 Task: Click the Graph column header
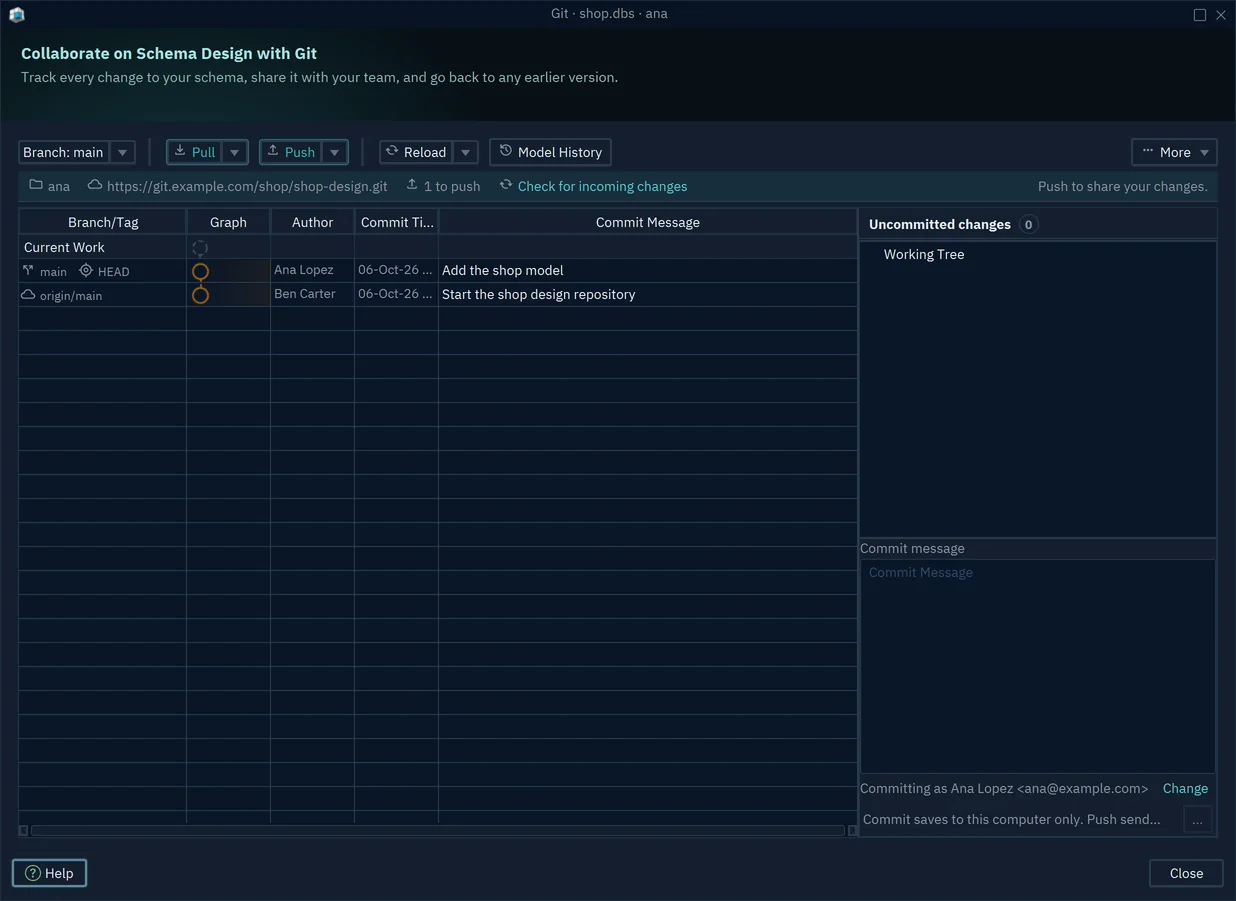pos(228,222)
